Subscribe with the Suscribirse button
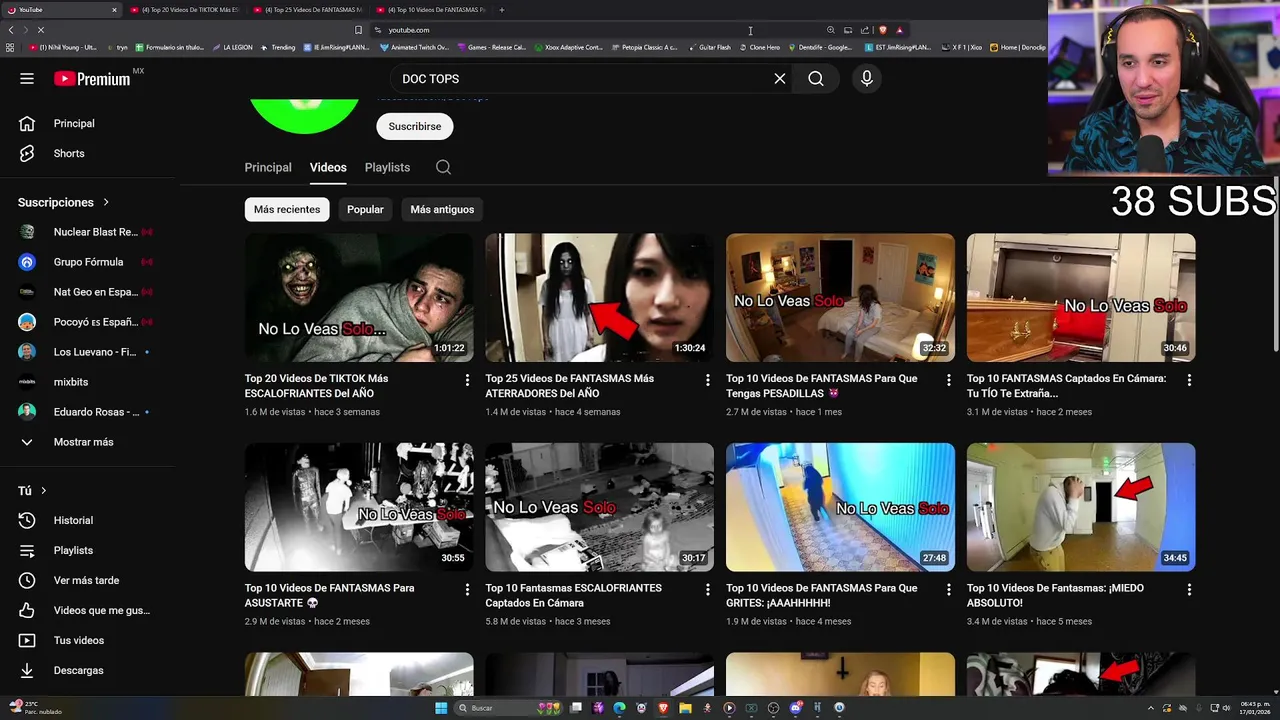Image resolution: width=1280 pixels, height=720 pixels. [415, 126]
